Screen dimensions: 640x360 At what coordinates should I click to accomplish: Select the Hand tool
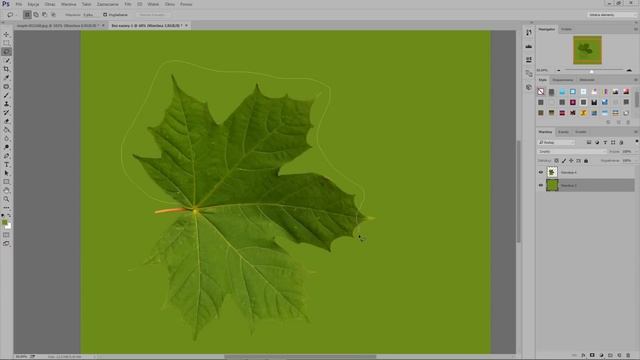click(x=6, y=191)
